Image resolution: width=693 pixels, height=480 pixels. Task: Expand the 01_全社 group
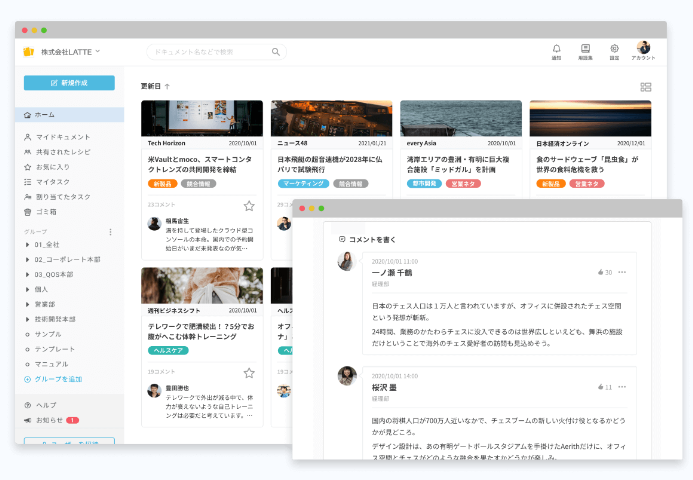coord(28,244)
